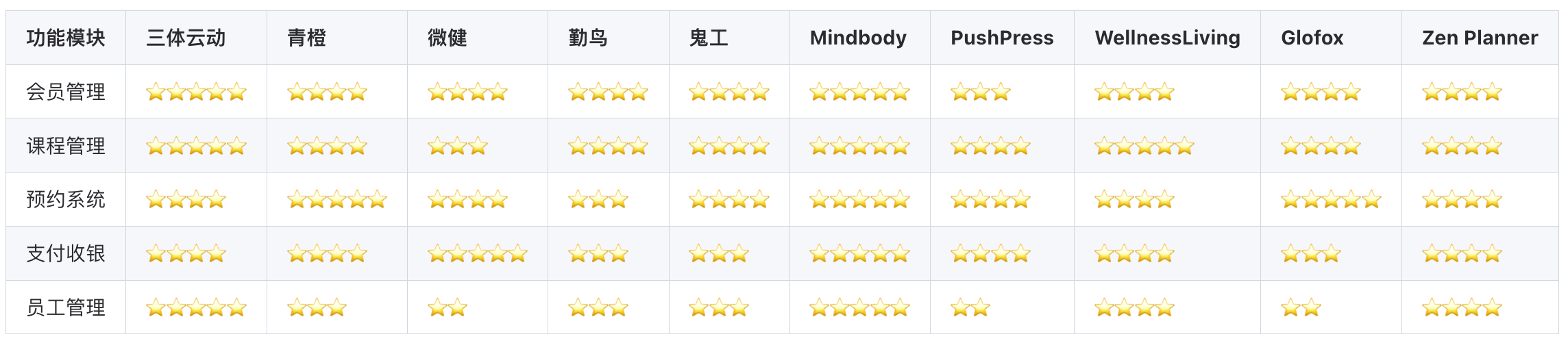Click the WellnessLiving column header

click(1167, 38)
